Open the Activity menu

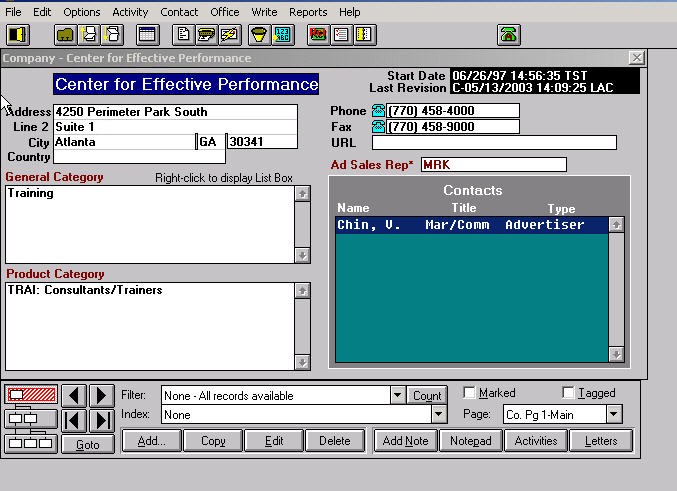(x=130, y=12)
